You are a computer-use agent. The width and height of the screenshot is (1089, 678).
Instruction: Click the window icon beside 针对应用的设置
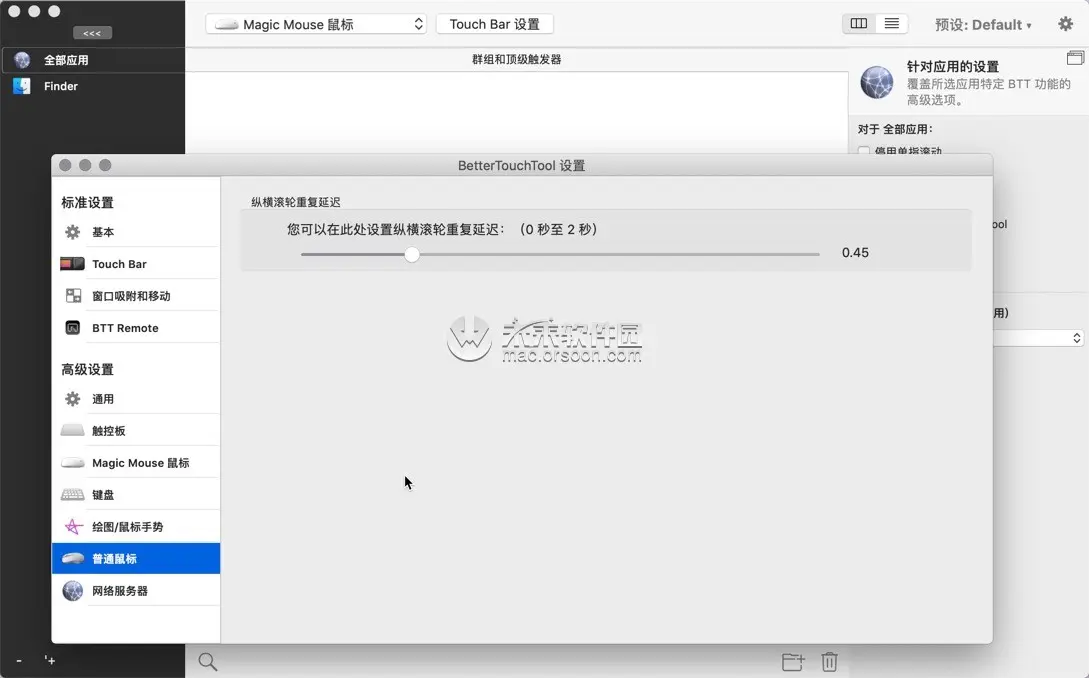coord(1075,58)
